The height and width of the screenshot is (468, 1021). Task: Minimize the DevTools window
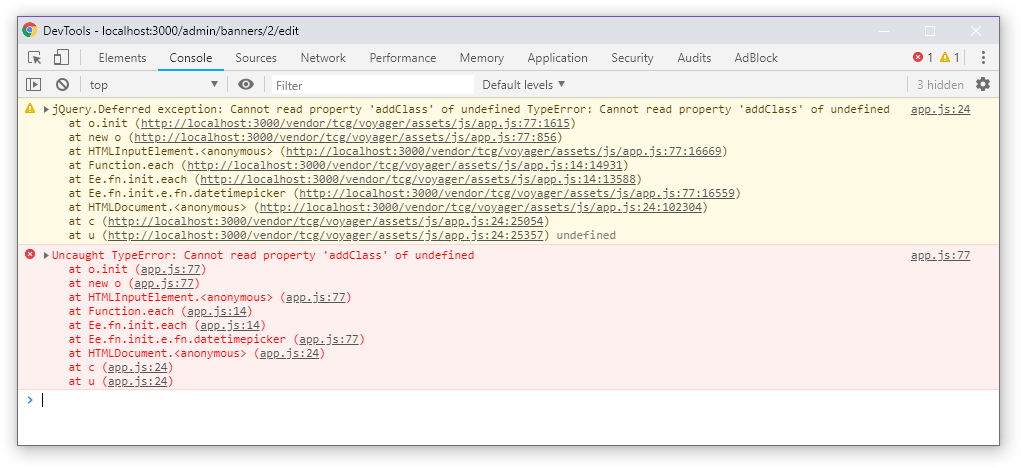click(x=884, y=31)
